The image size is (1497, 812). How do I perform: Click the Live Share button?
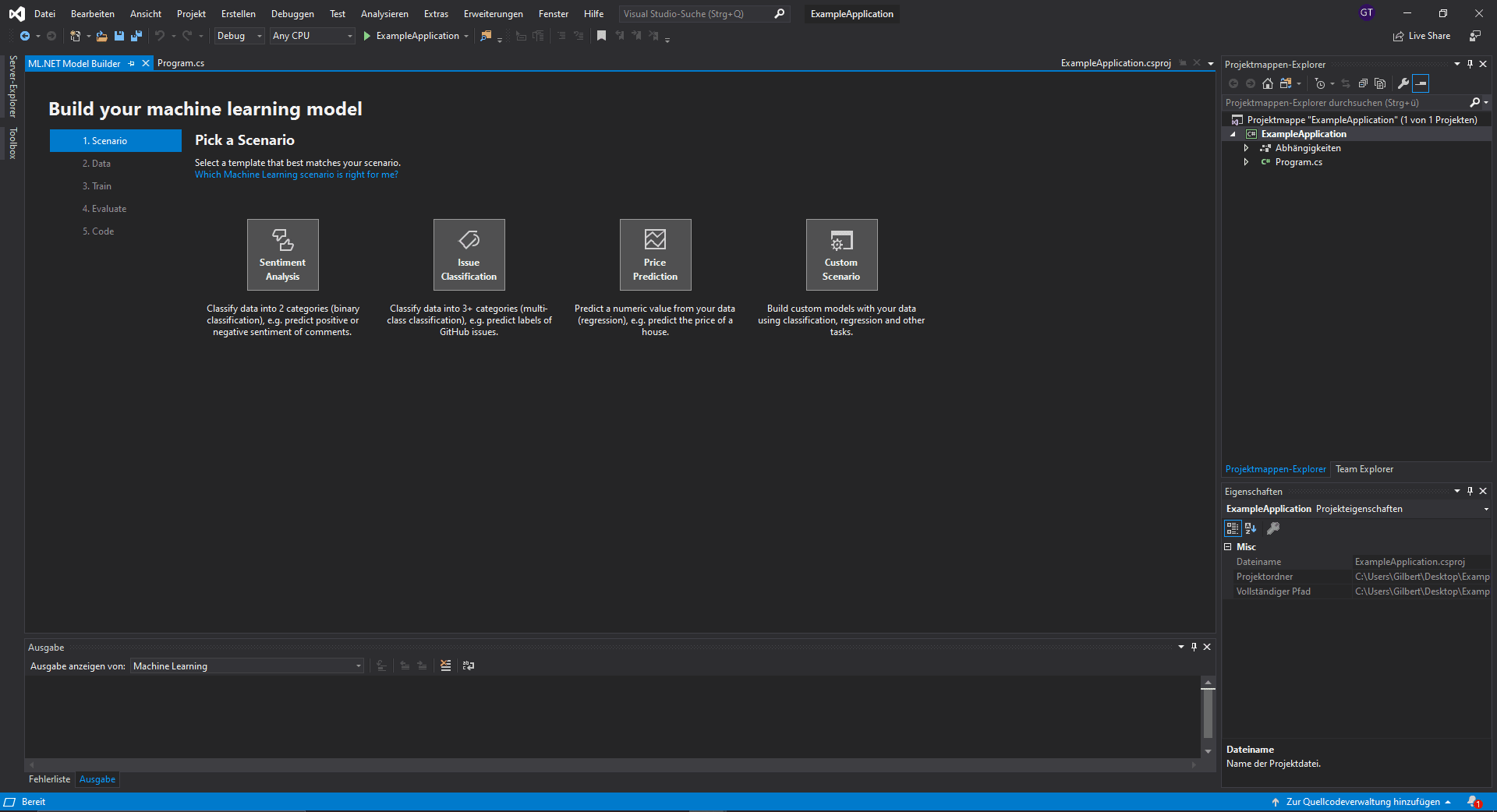click(x=1421, y=36)
